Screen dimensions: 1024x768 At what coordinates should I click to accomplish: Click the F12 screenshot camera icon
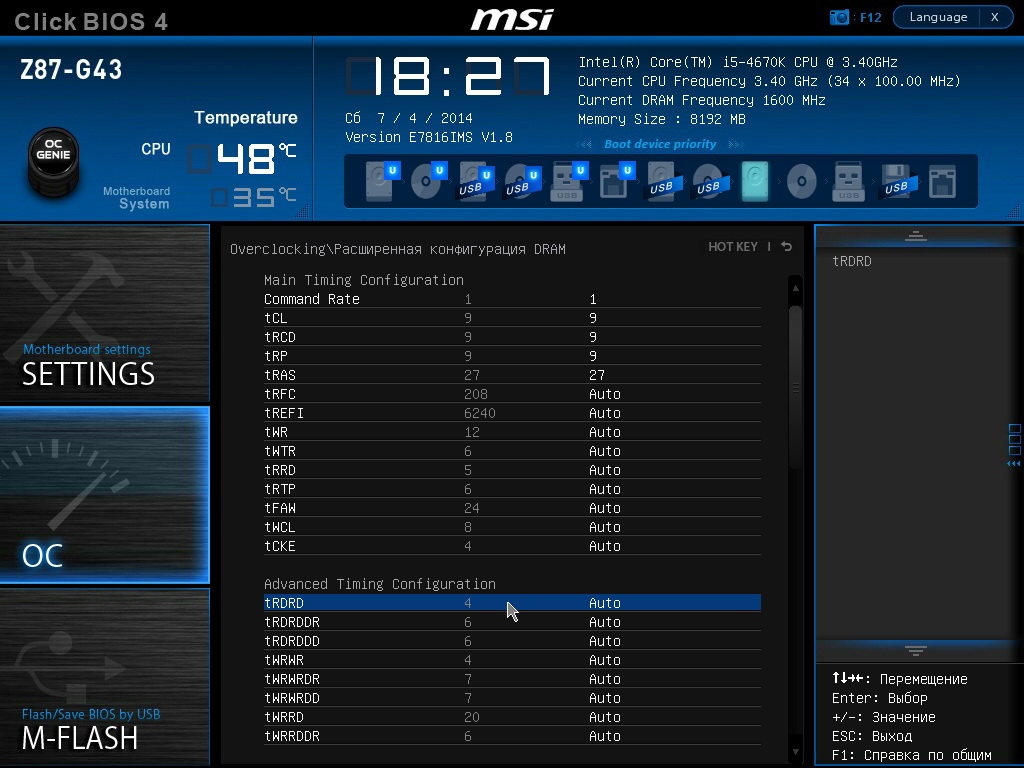(839, 17)
